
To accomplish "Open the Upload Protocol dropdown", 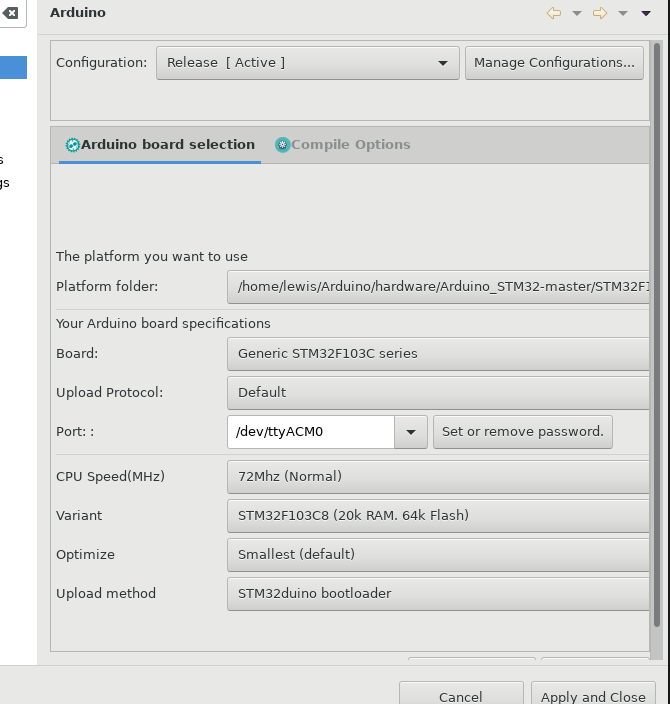I will (440, 393).
